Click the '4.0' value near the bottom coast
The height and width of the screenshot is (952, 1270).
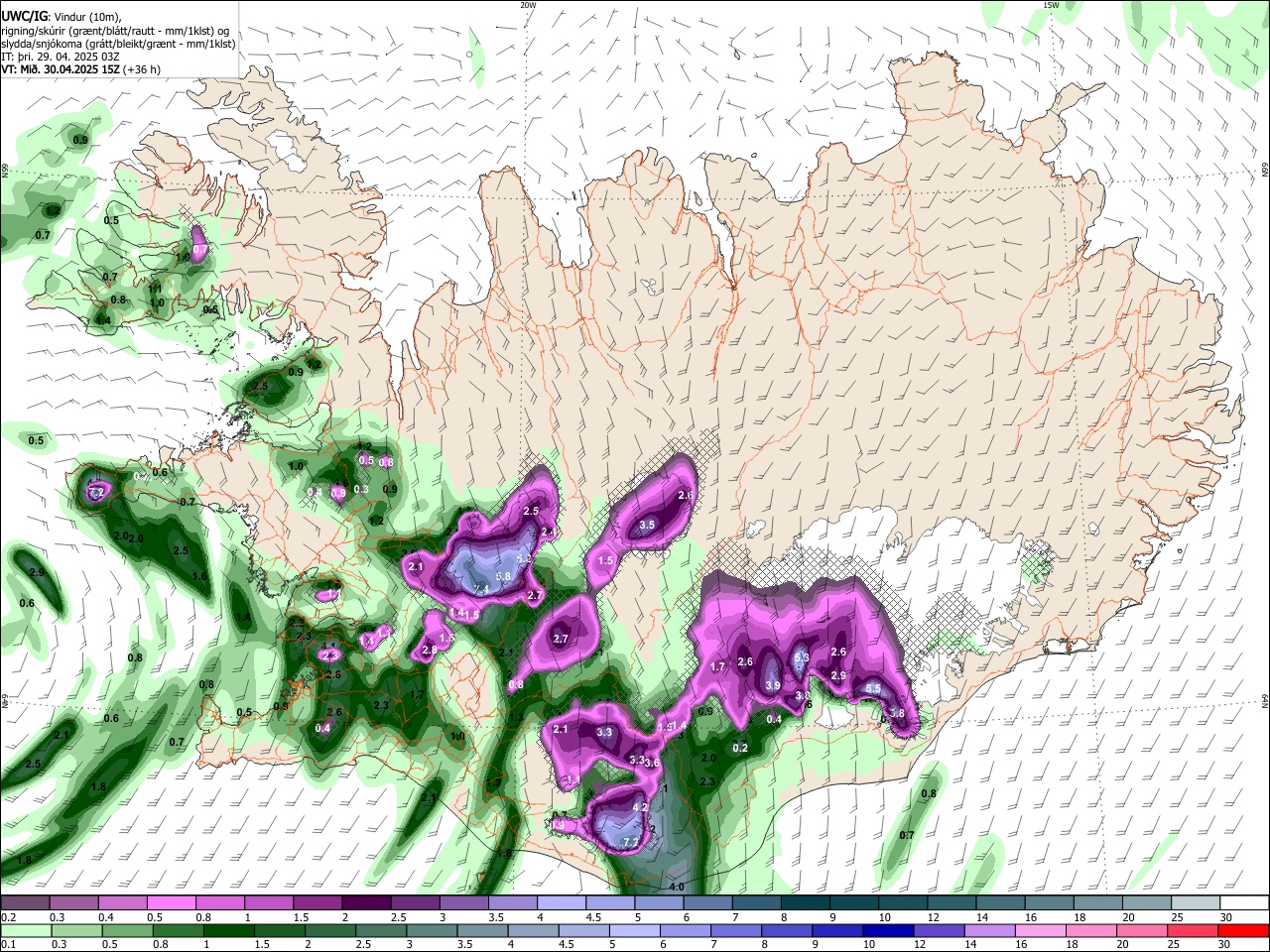[x=678, y=887]
